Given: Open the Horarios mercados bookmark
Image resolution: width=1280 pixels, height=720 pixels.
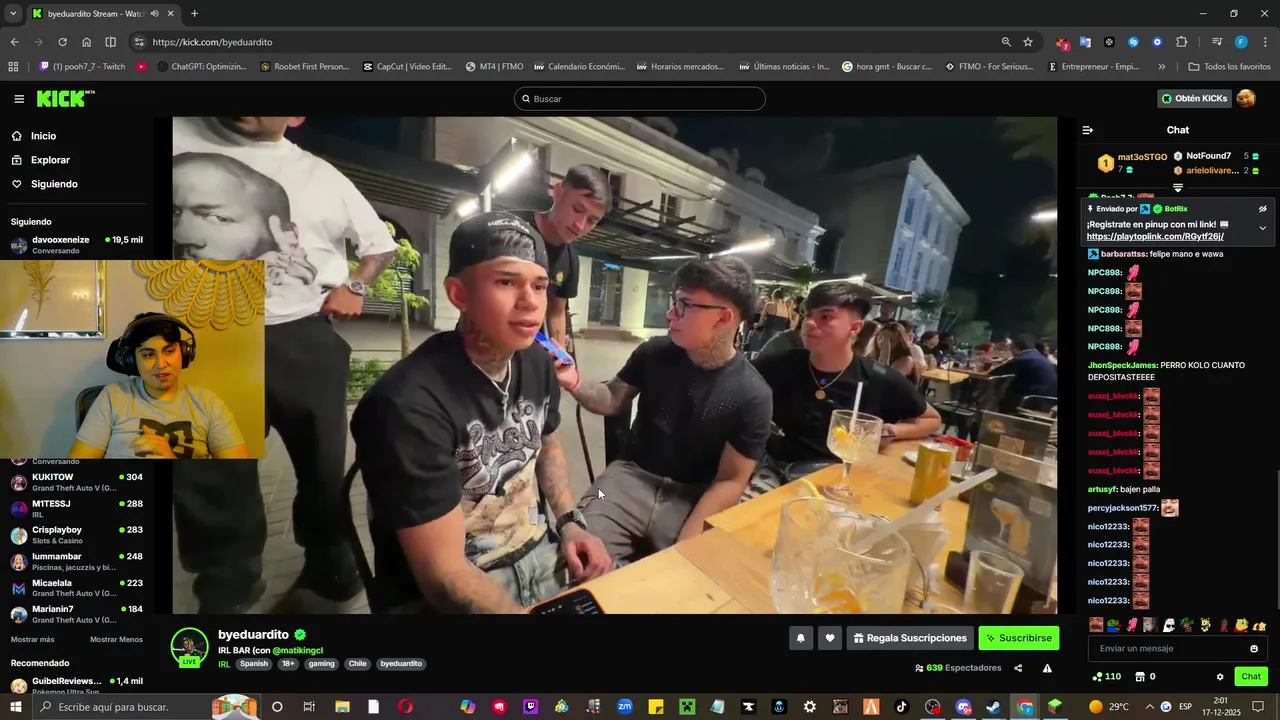Looking at the screenshot, I should coord(678,67).
